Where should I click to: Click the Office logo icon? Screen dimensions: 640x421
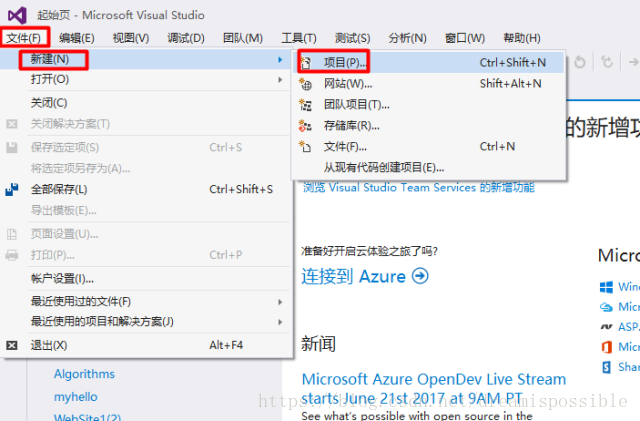coord(607,347)
